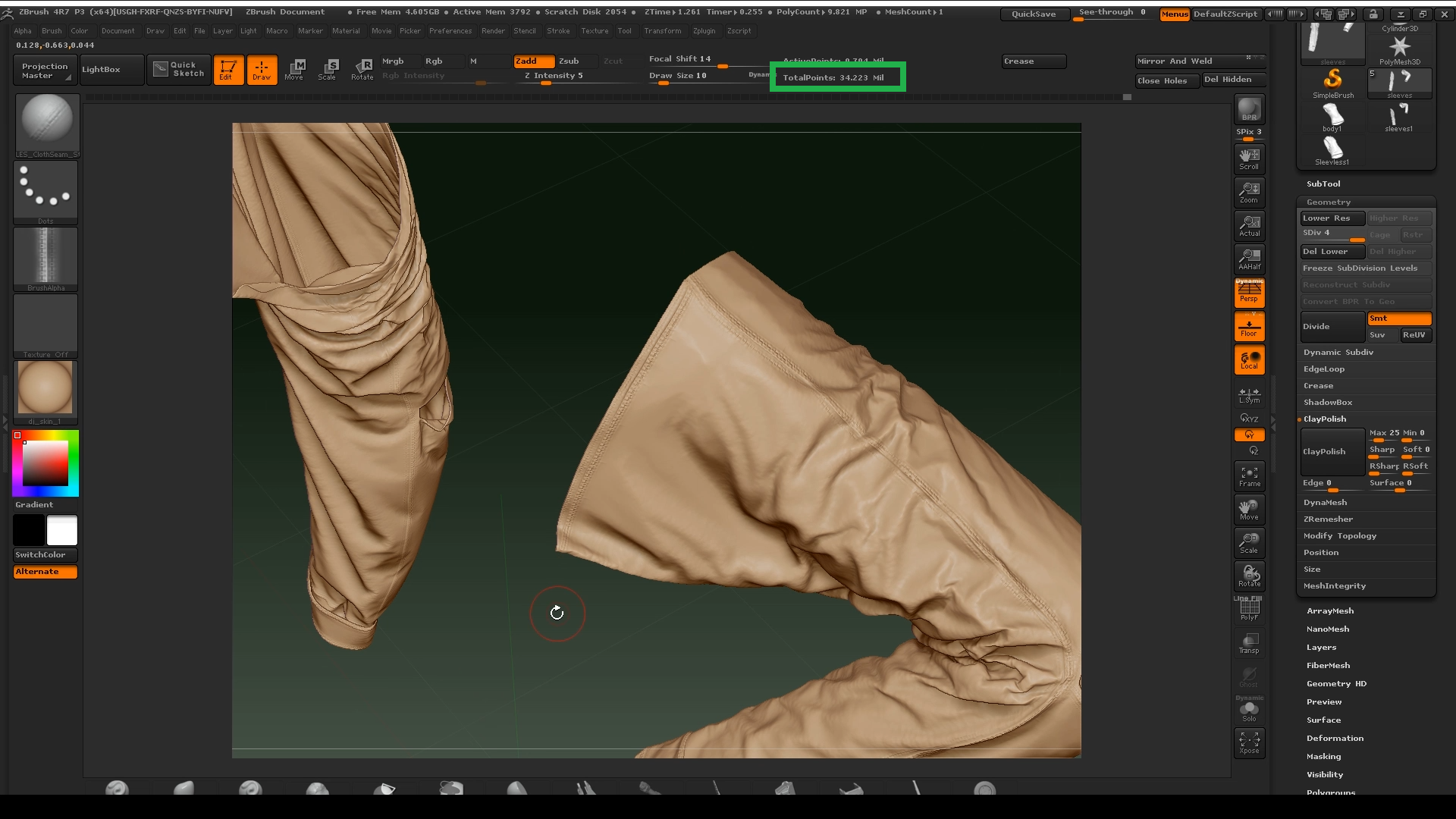Select the Scroll canvas tool
This screenshot has height=819, width=1456.
[1249, 158]
